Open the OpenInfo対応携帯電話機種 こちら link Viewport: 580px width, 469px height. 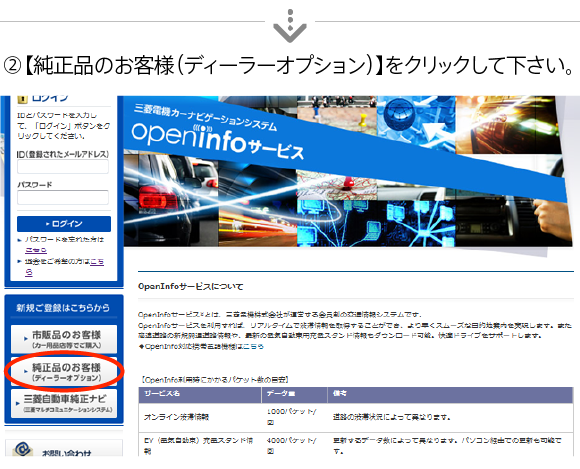click(x=253, y=347)
